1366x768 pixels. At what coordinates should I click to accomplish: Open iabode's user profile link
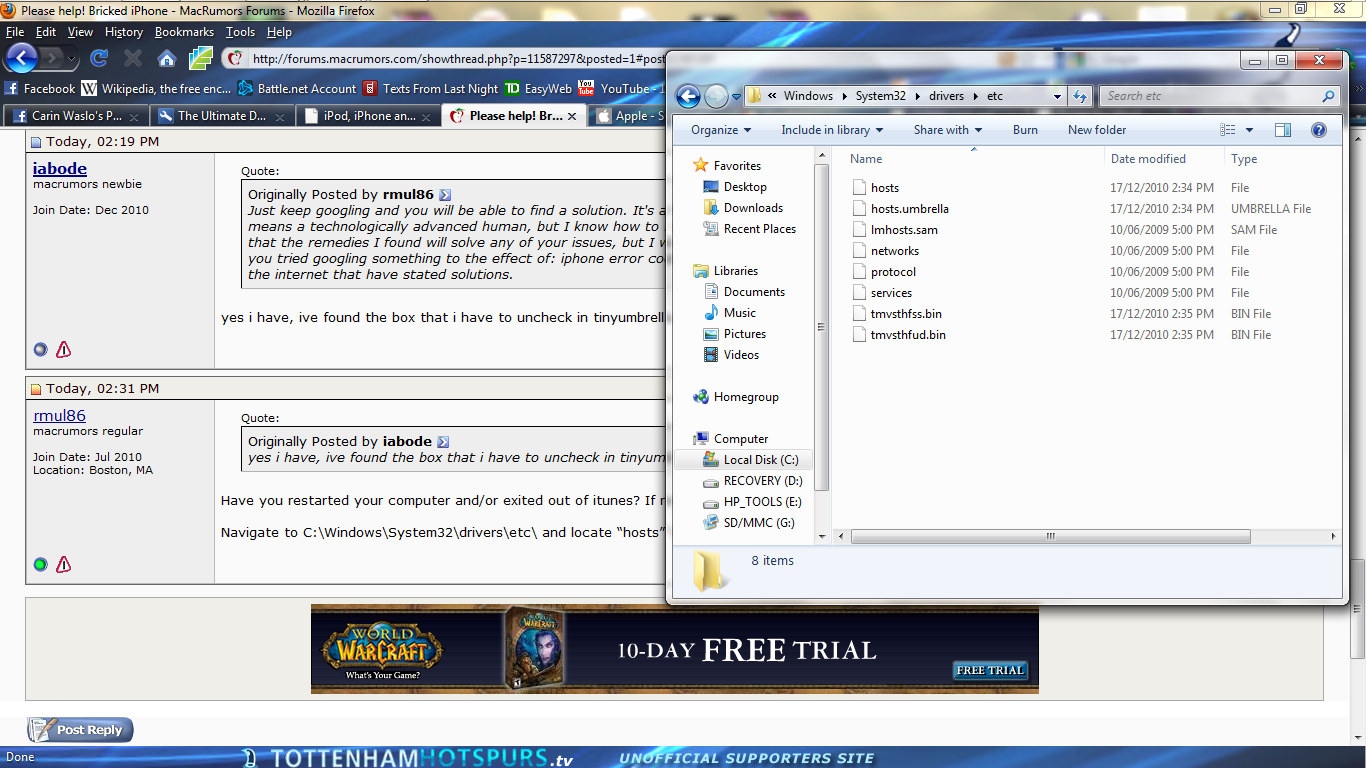pyautogui.click(x=60, y=169)
